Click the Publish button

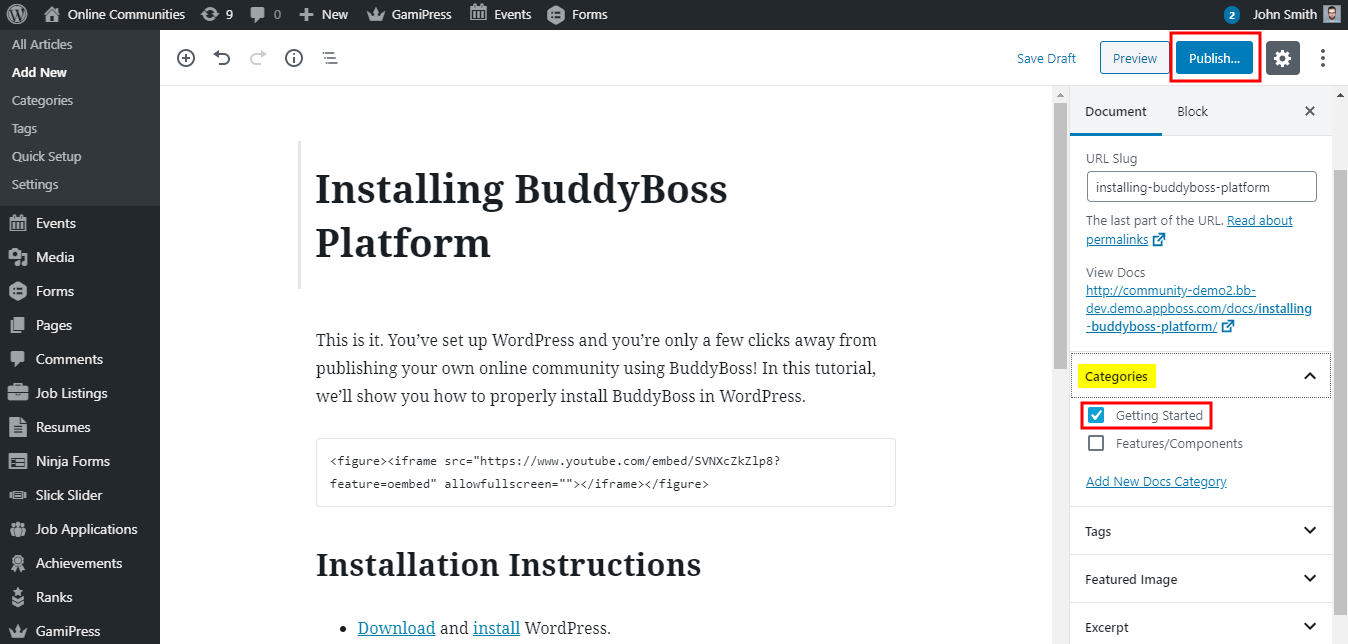(x=1213, y=58)
